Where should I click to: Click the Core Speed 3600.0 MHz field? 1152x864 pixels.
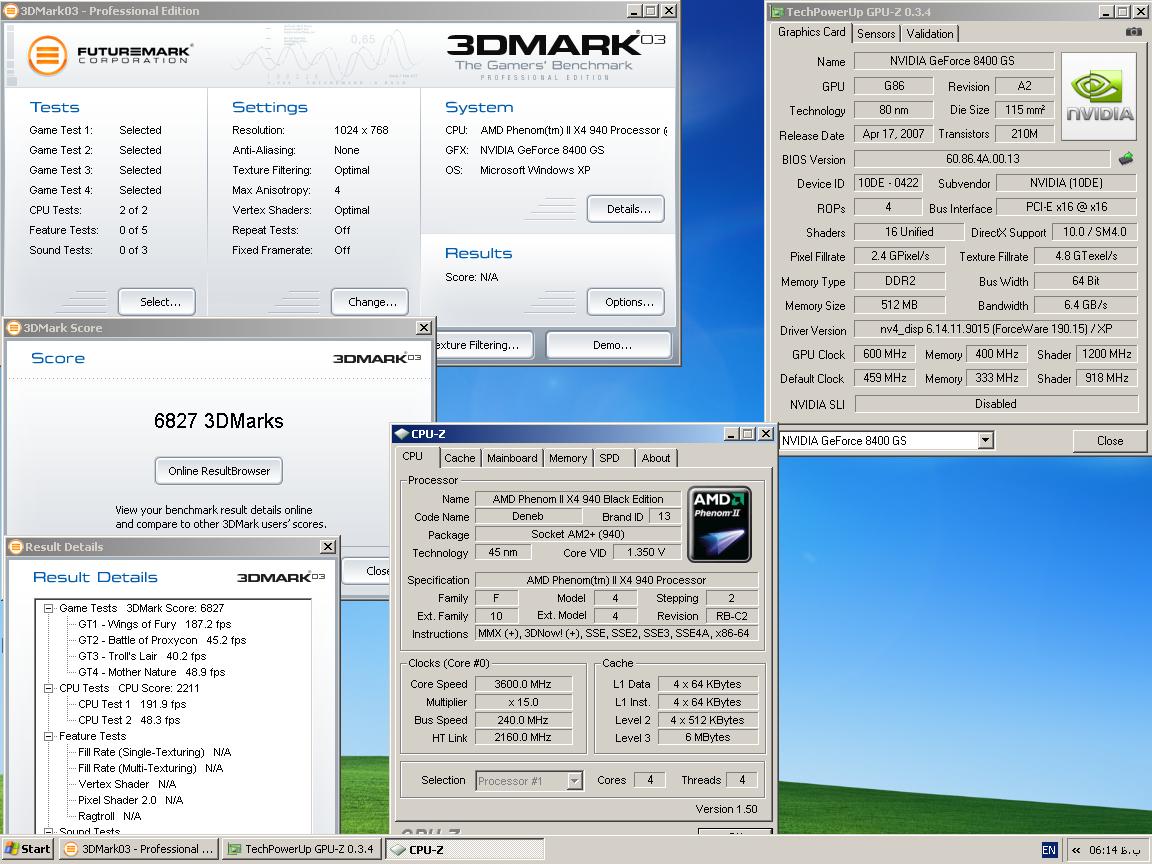(523, 684)
